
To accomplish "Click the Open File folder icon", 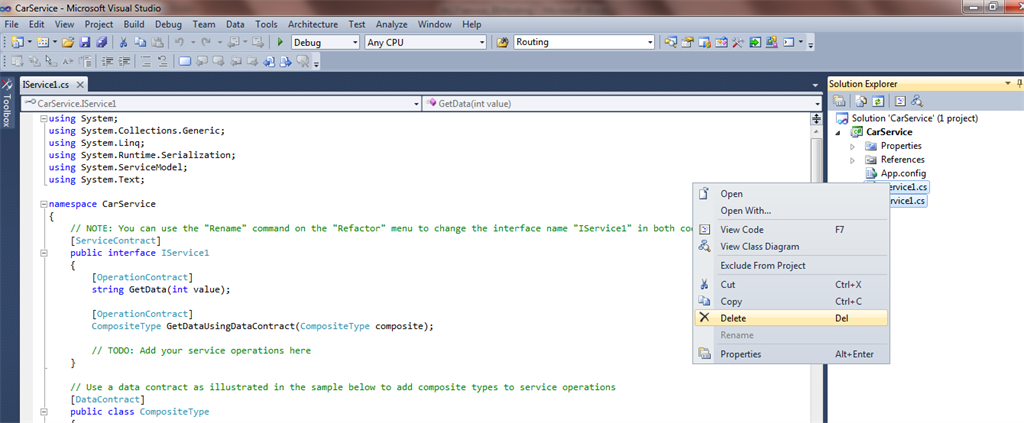I will [68, 42].
